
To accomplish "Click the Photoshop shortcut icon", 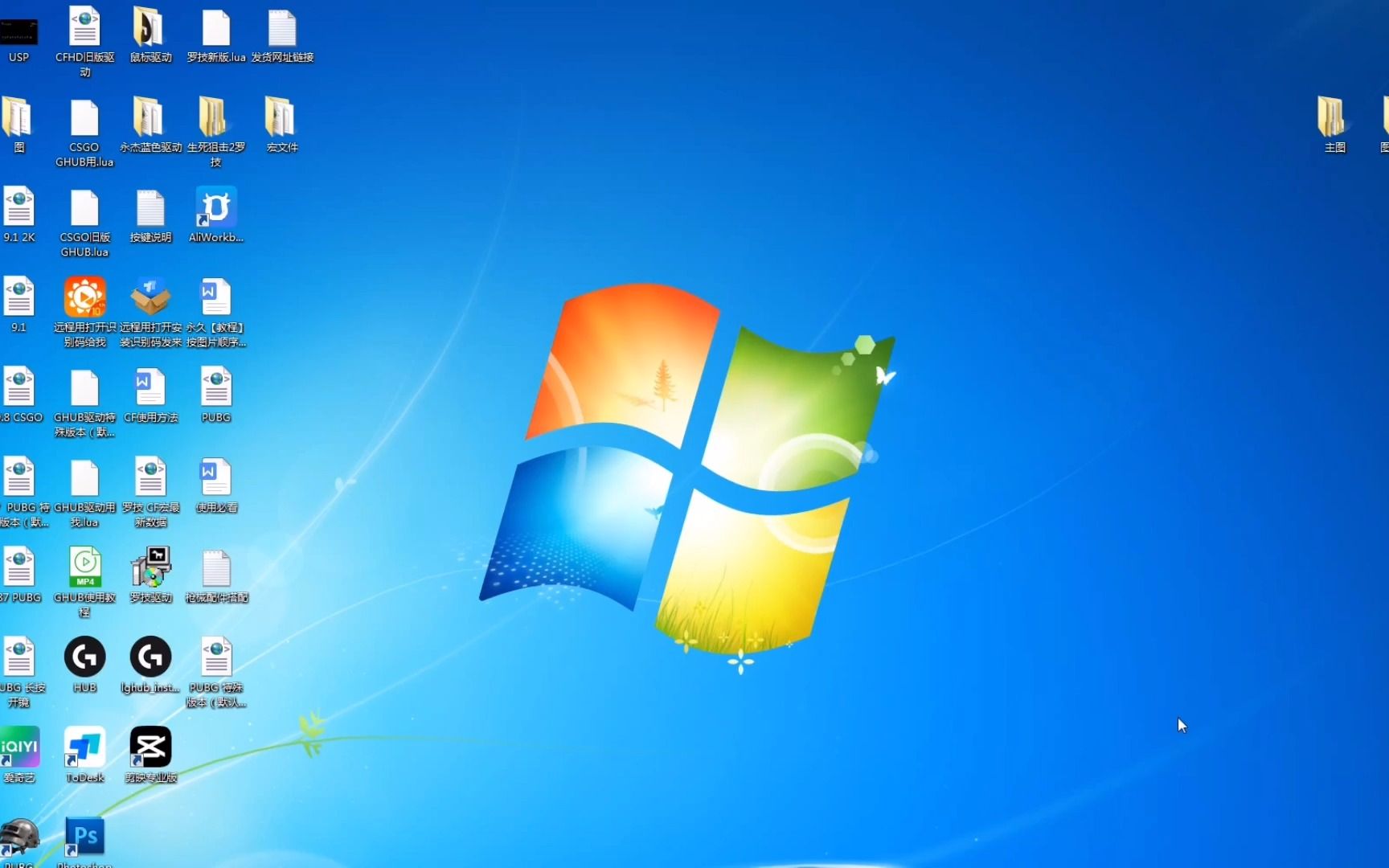I will (x=84, y=837).
